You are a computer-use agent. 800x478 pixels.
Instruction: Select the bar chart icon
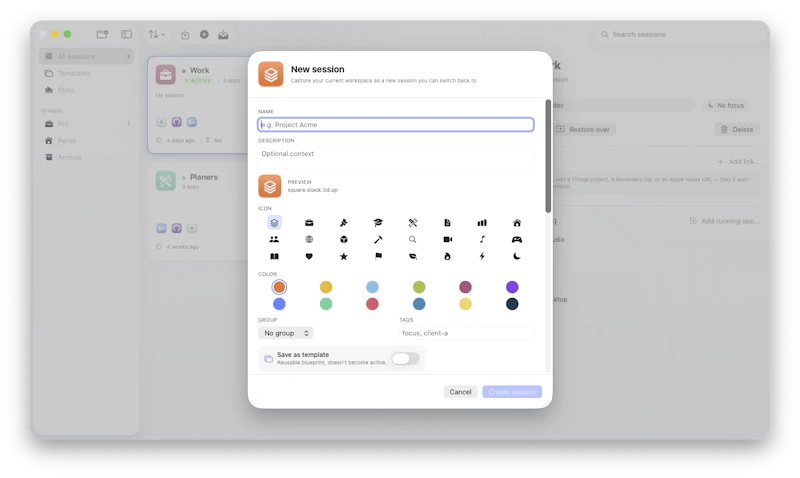tap(482, 222)
